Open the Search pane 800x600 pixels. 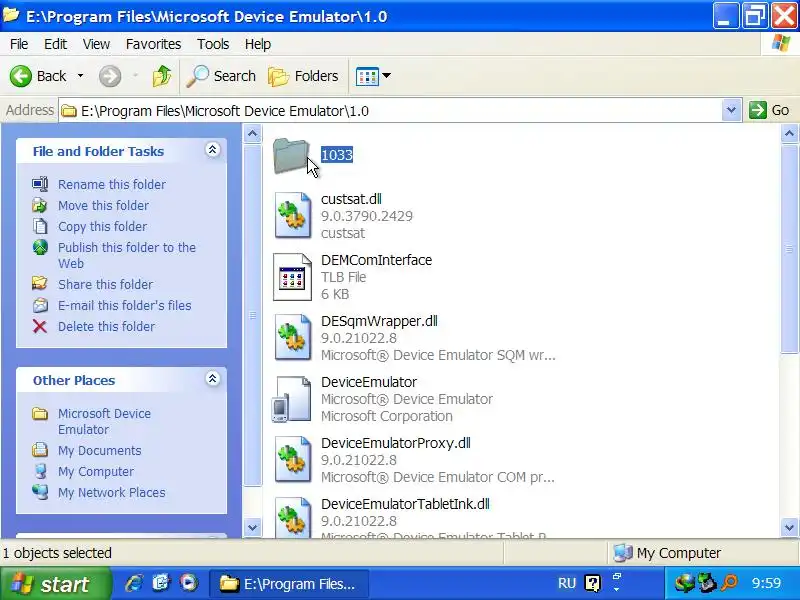click(x=221, y=76)
